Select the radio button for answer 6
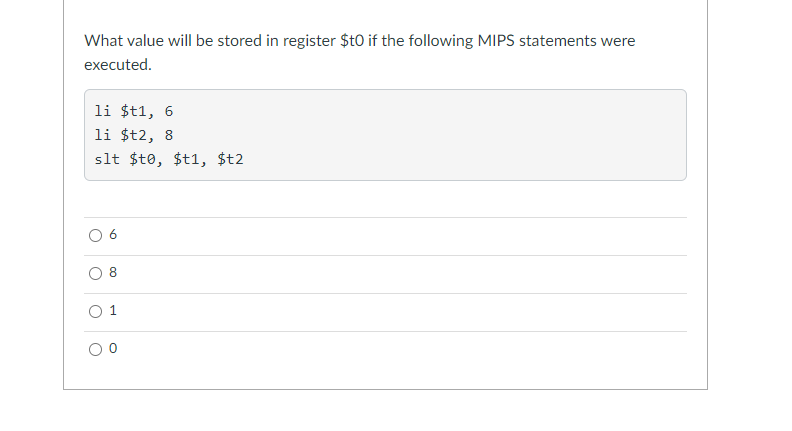Image resolution: width=792 pixels, height=431 pixels. click(95, 236)
